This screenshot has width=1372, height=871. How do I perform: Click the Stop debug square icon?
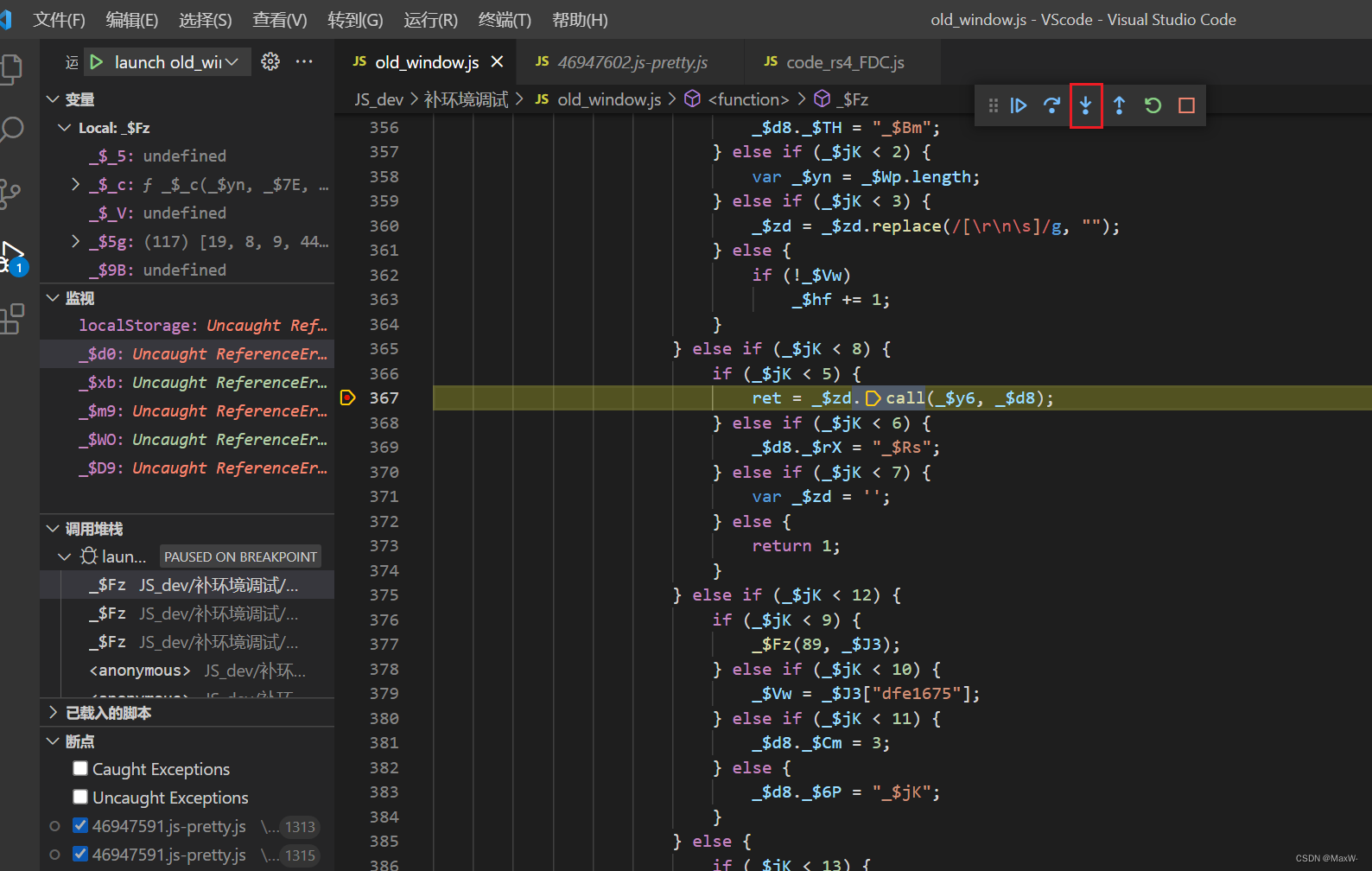click(1186, 105)
